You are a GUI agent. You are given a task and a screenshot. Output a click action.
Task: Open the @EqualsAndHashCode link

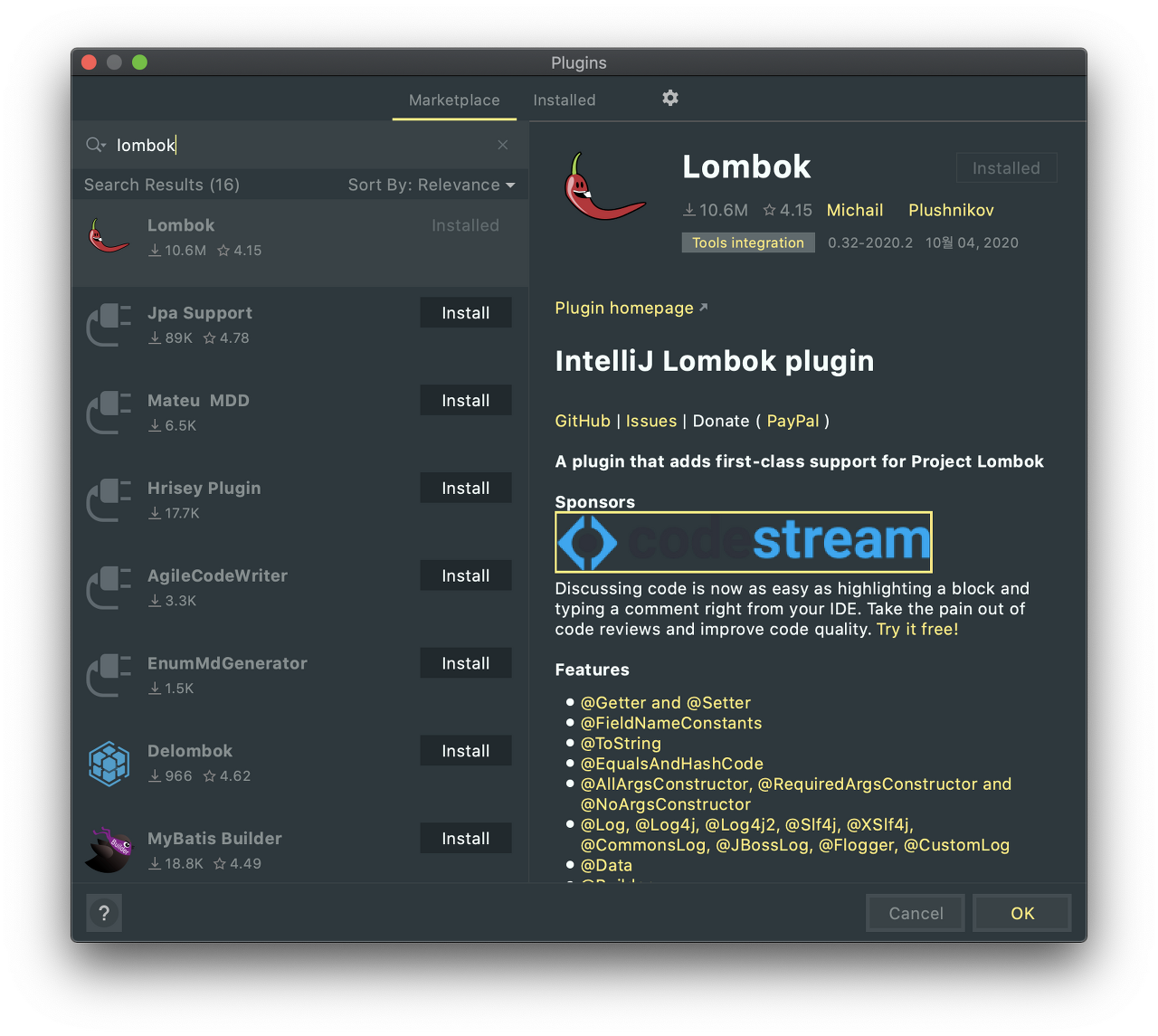coord(672,764)
